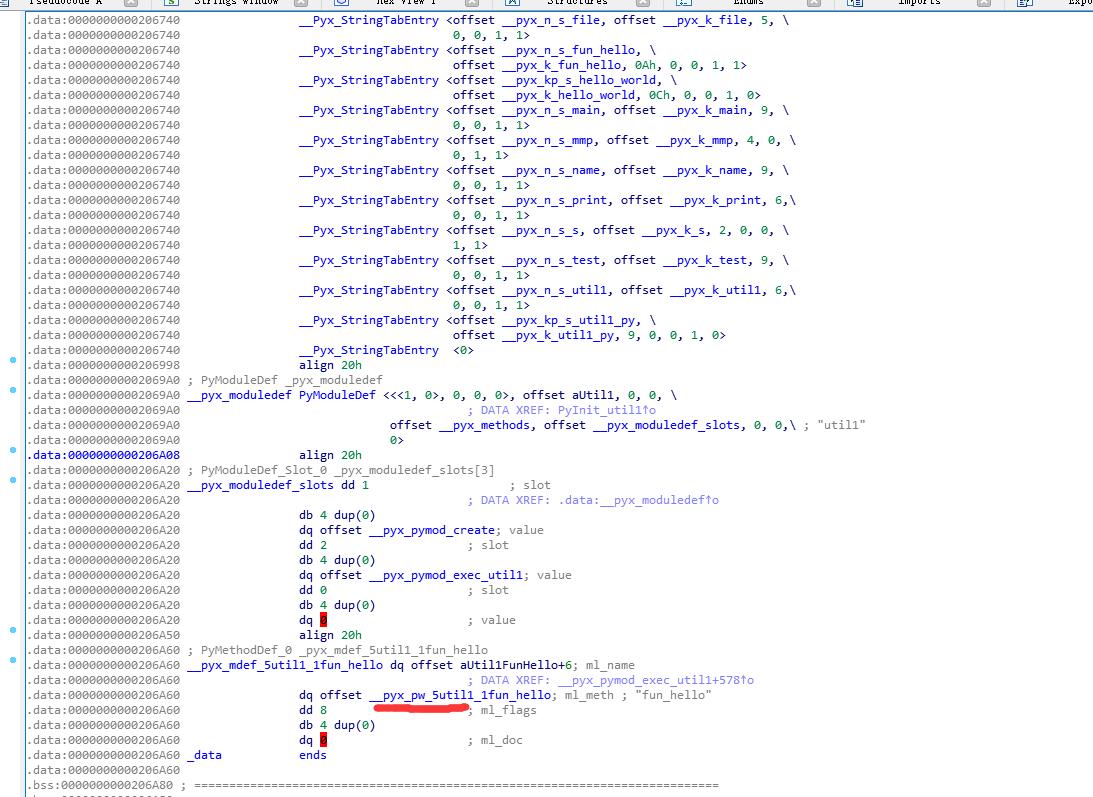Switch to the Strings window tab
The height and width of the screenshot is (797, 1093).
click(x=236, y=3)
